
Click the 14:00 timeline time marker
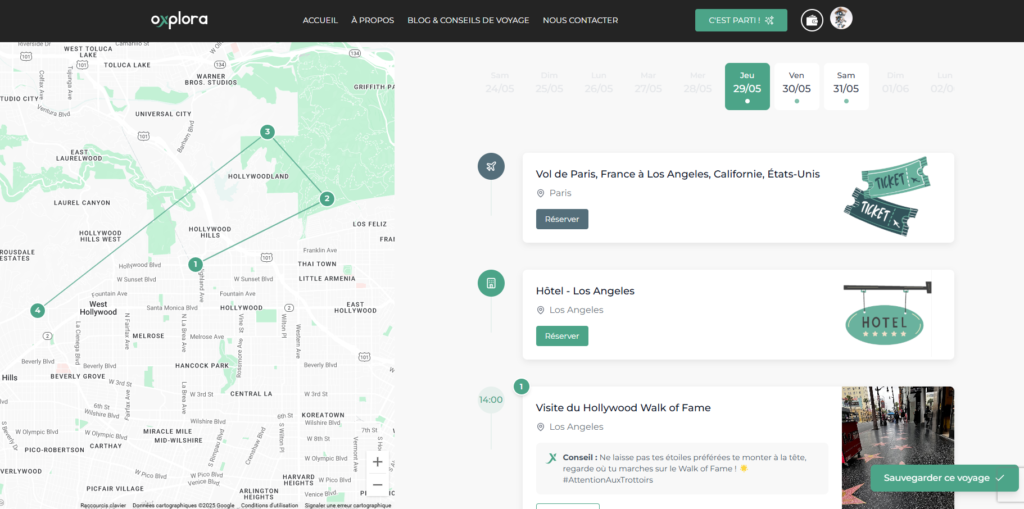tap(491, 400)
